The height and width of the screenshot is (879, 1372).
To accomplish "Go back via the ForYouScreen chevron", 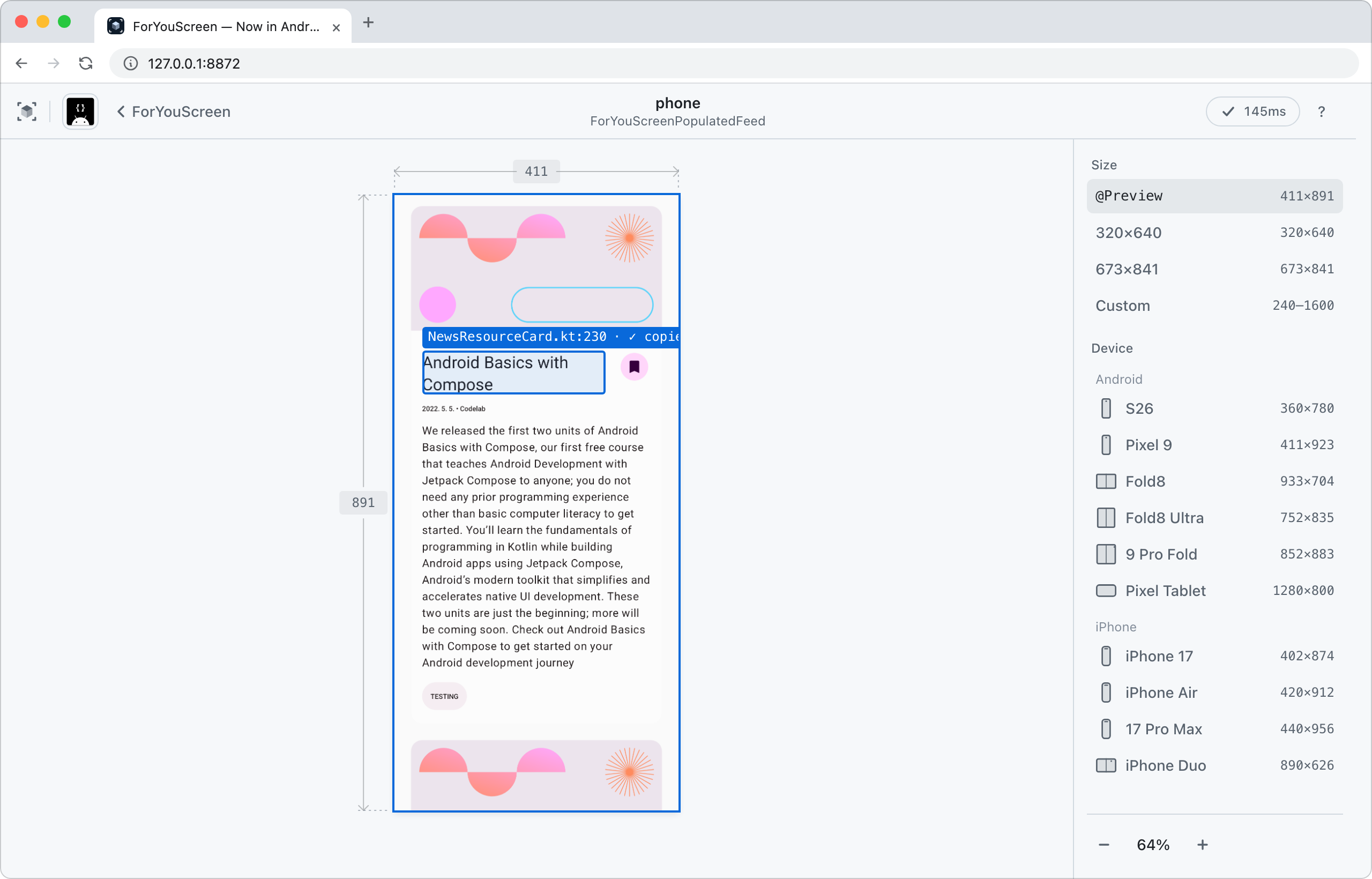I will 174,111.
